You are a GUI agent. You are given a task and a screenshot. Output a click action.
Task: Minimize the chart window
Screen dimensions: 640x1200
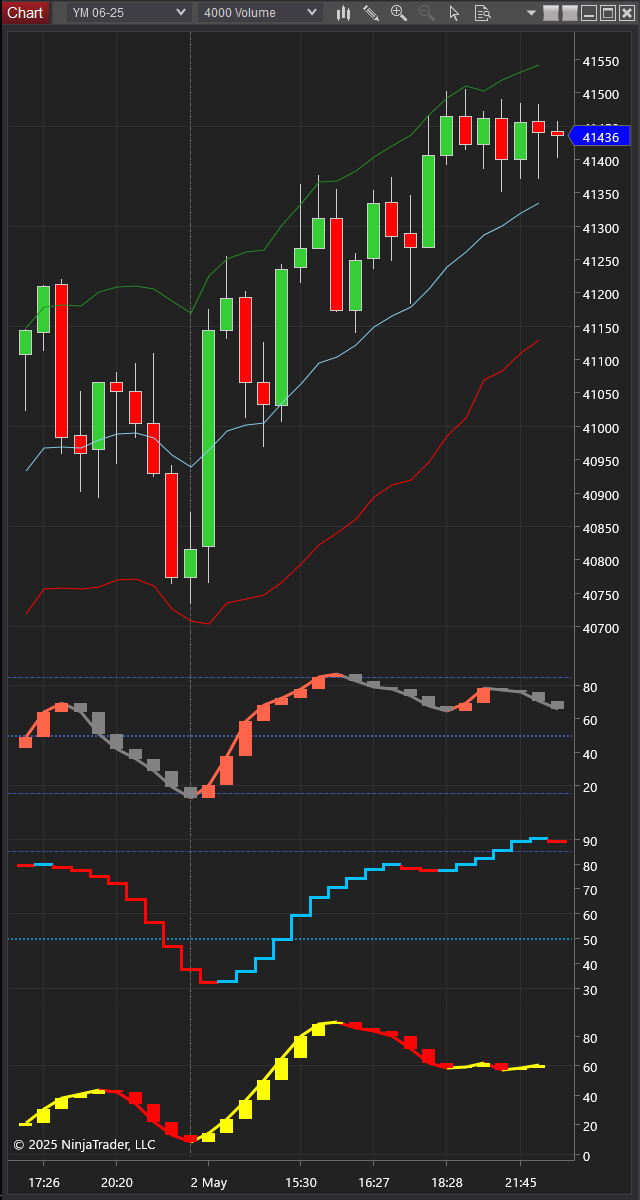point(589,13)
